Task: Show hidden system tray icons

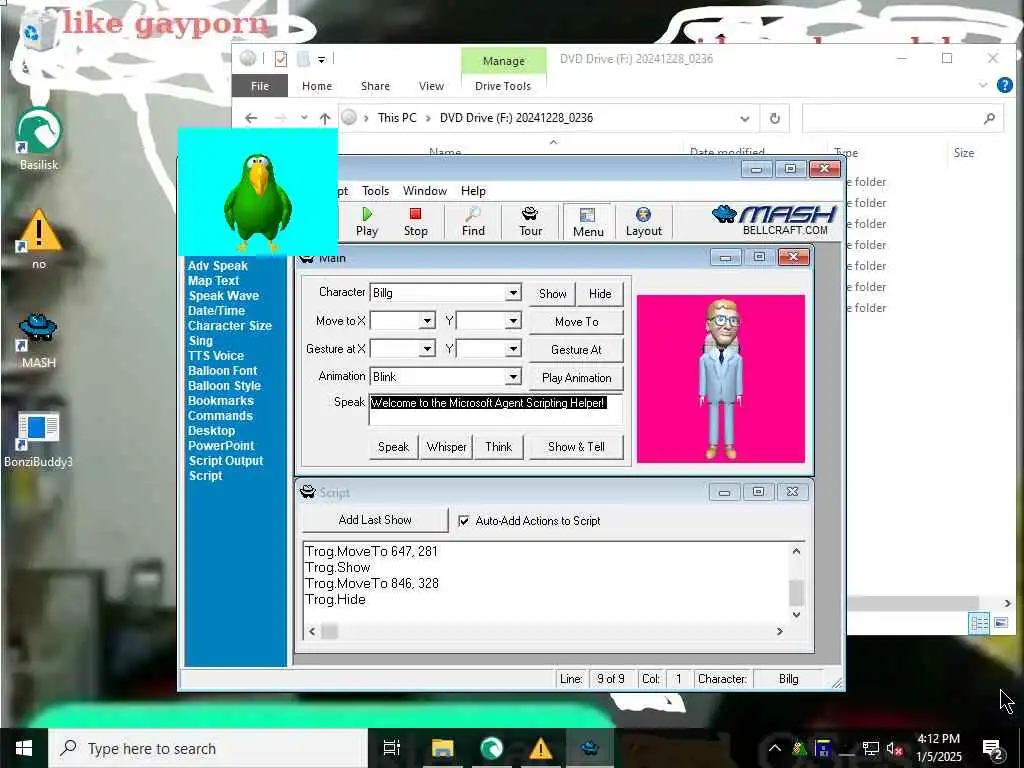Action: click(x=775, y=748)
